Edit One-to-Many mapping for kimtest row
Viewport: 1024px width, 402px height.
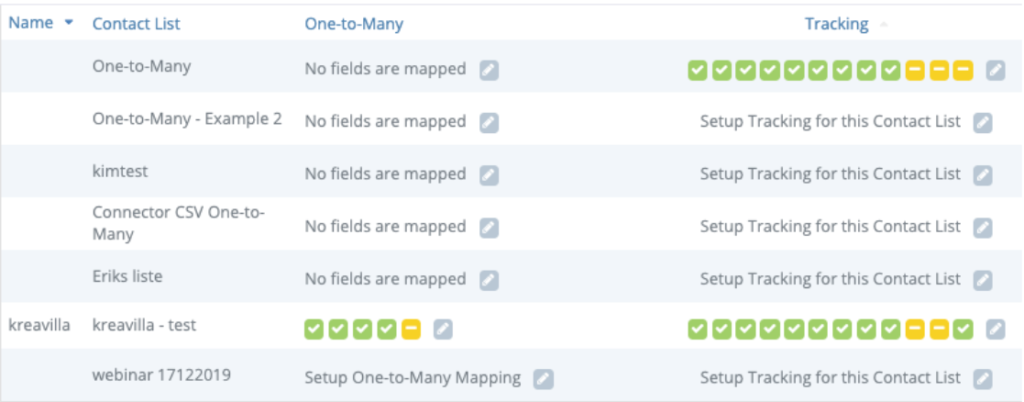(489, 174)
